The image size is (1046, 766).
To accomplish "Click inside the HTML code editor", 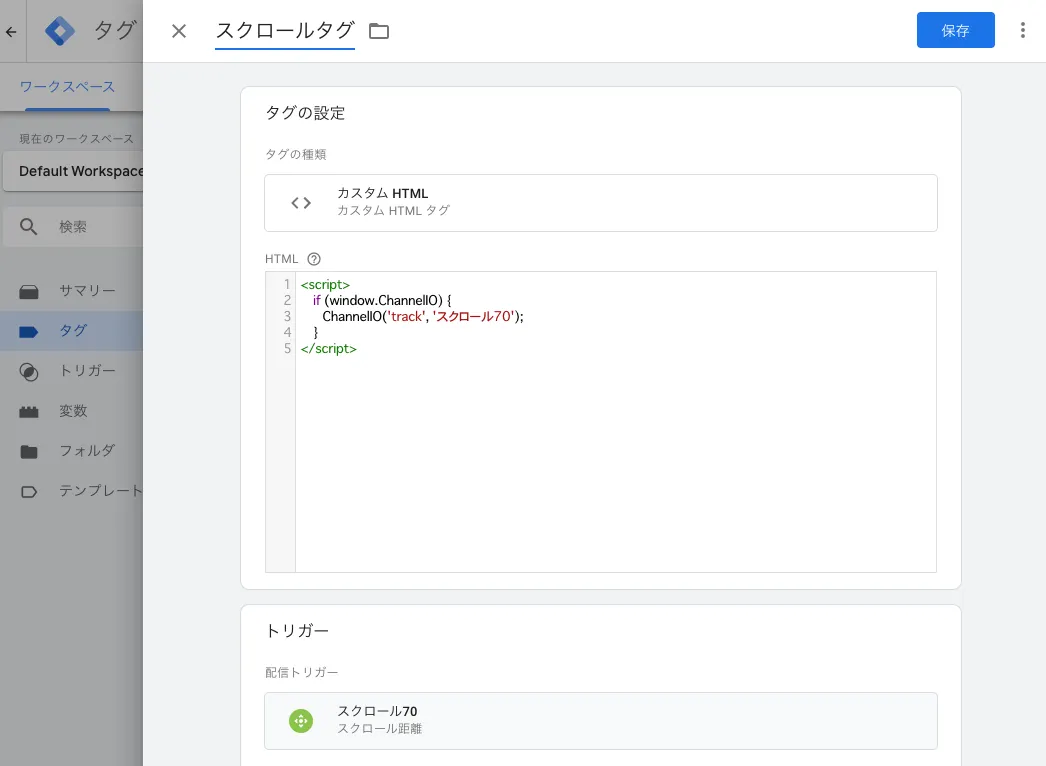I will point(615,450).
